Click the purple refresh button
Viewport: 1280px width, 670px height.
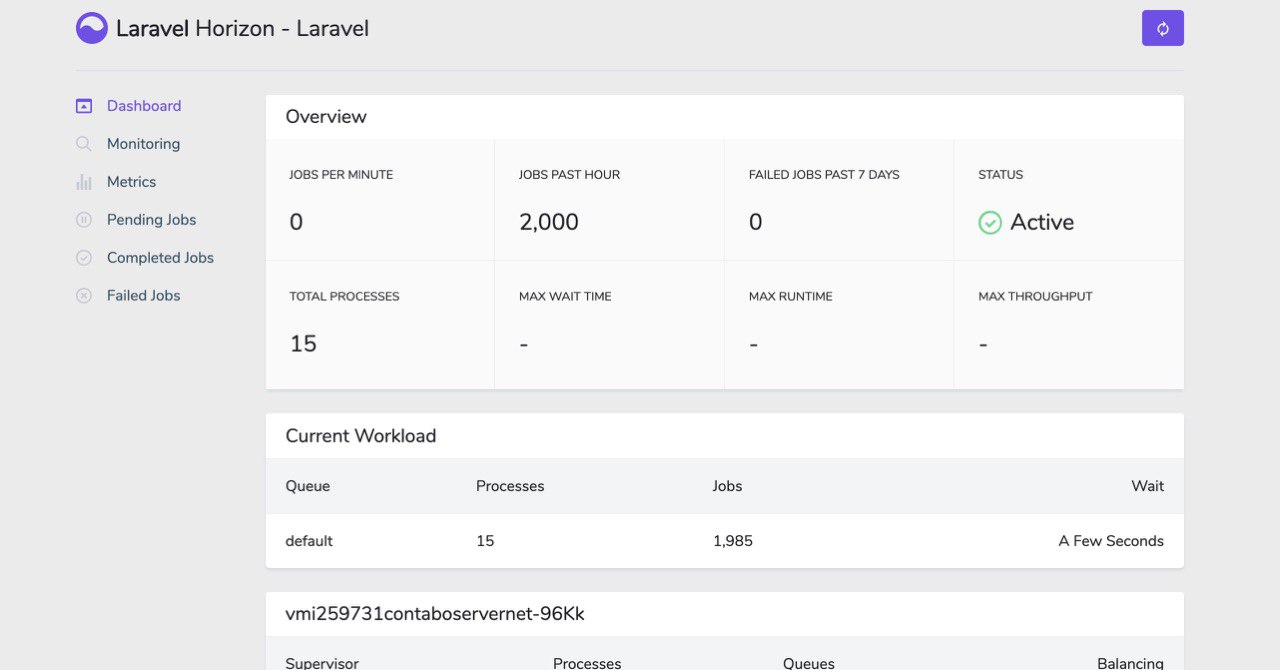tap(1163, 28)
